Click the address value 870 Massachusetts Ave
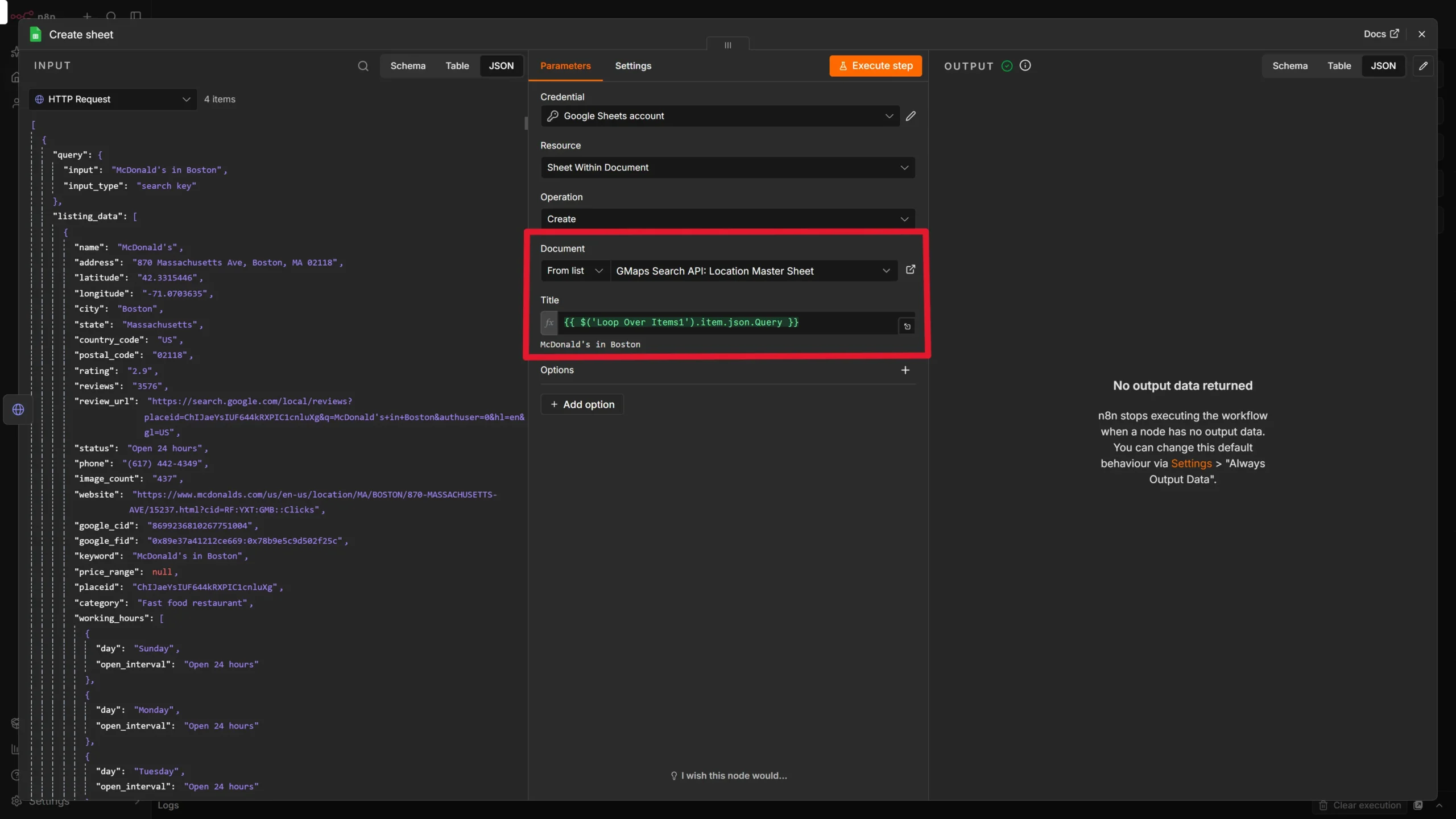 [235, 263]
